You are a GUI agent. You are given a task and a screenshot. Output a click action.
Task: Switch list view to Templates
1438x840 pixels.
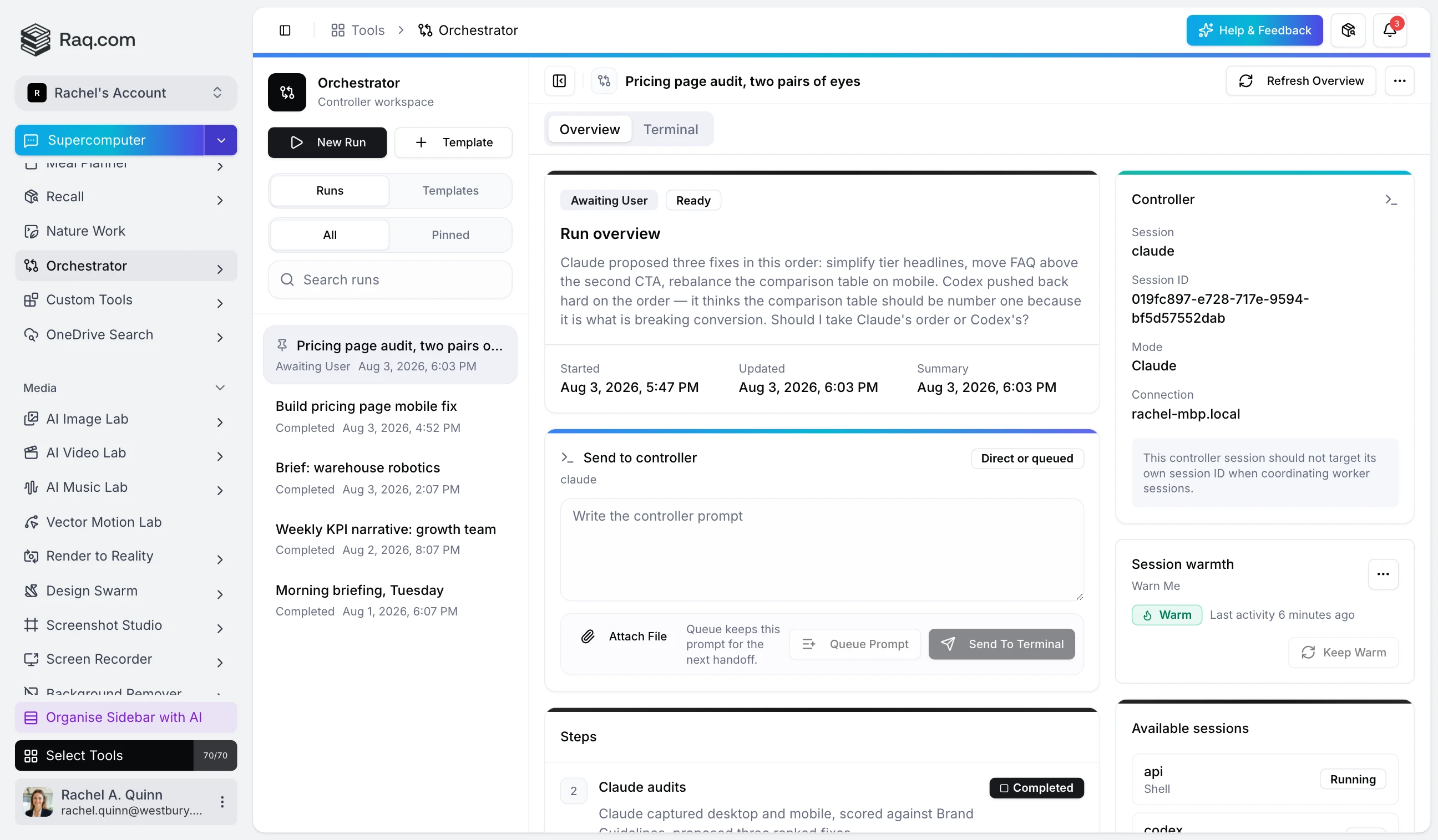coord(450,191)
